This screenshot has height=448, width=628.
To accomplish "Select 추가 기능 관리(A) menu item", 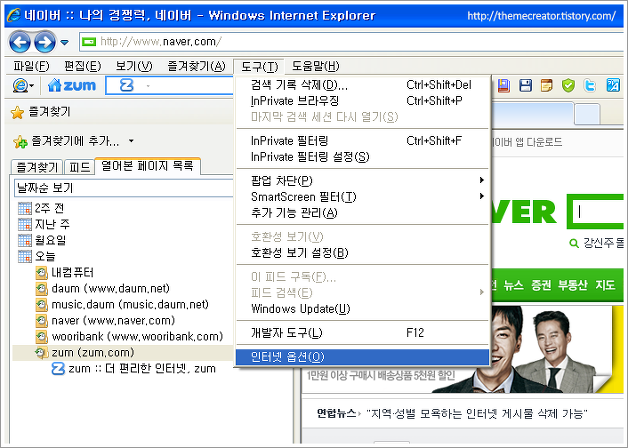I will pos(362,213).
